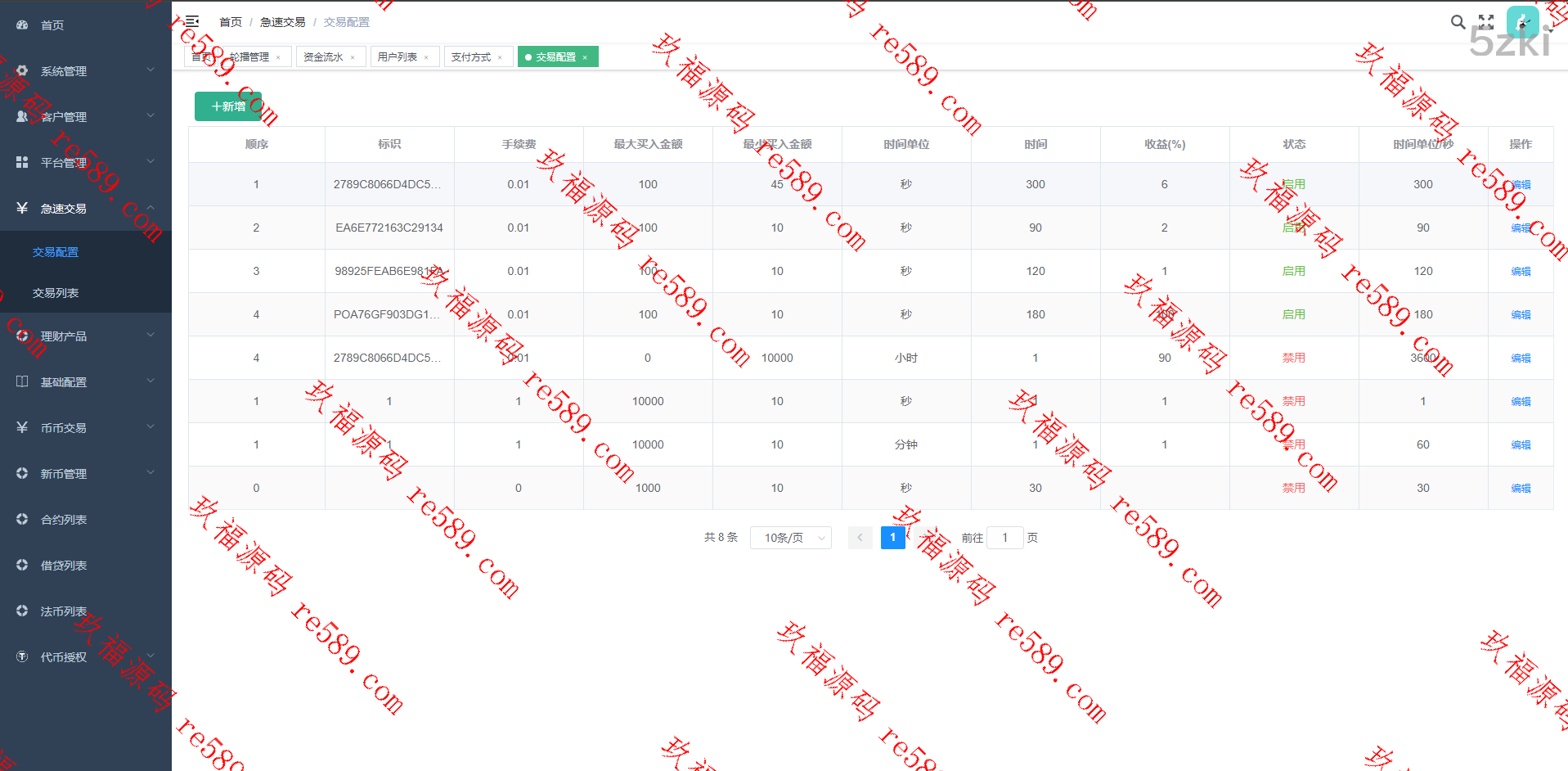Screen dimensions: 1568x771
Task: Expand the 新币管理 menu chevron
Action: (x=151, y=473)
